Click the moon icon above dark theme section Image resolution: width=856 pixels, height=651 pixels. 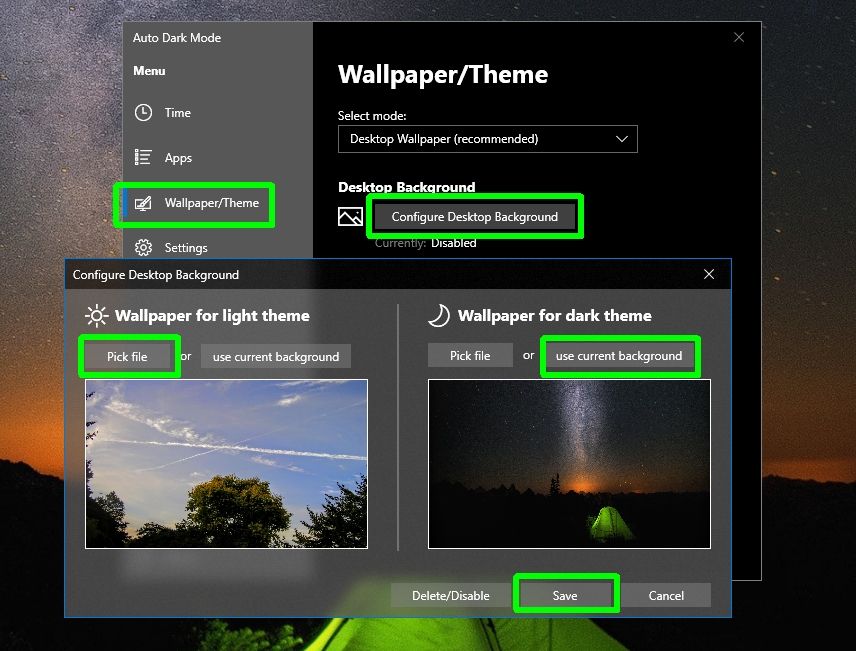point(440,315)
